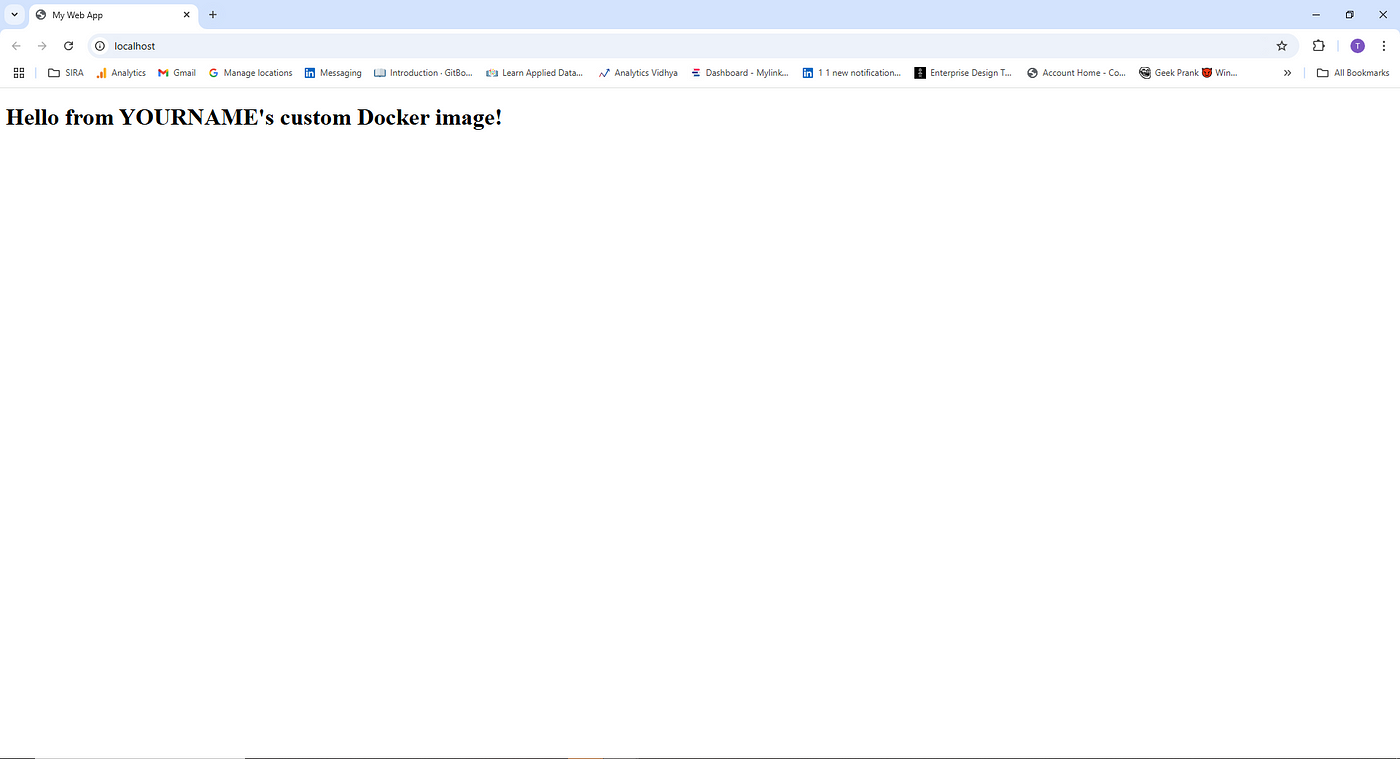
Task: Open the Apps grid shortcut
Action: coord(18,73)
